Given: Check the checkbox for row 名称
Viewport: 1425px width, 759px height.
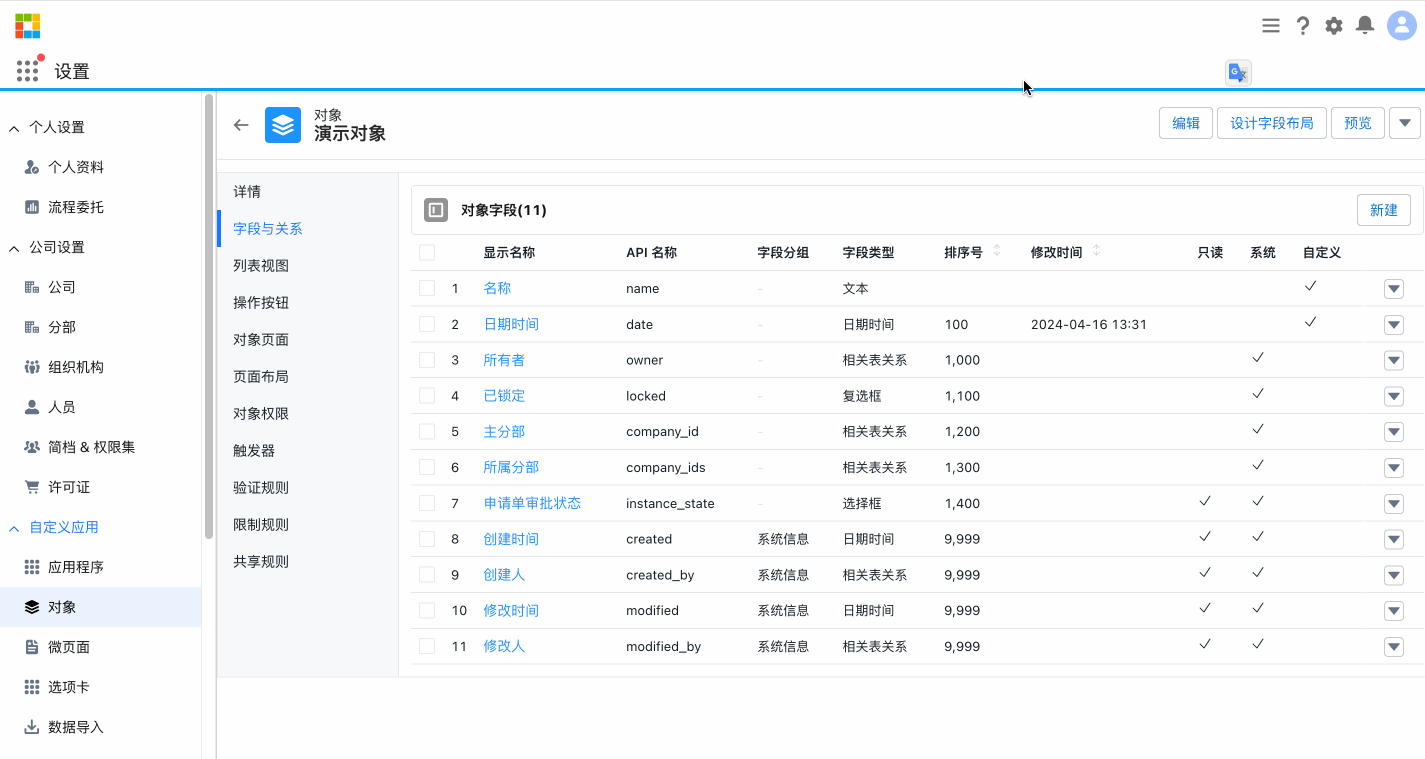Looking at the screenshot, I should point(427,288).
